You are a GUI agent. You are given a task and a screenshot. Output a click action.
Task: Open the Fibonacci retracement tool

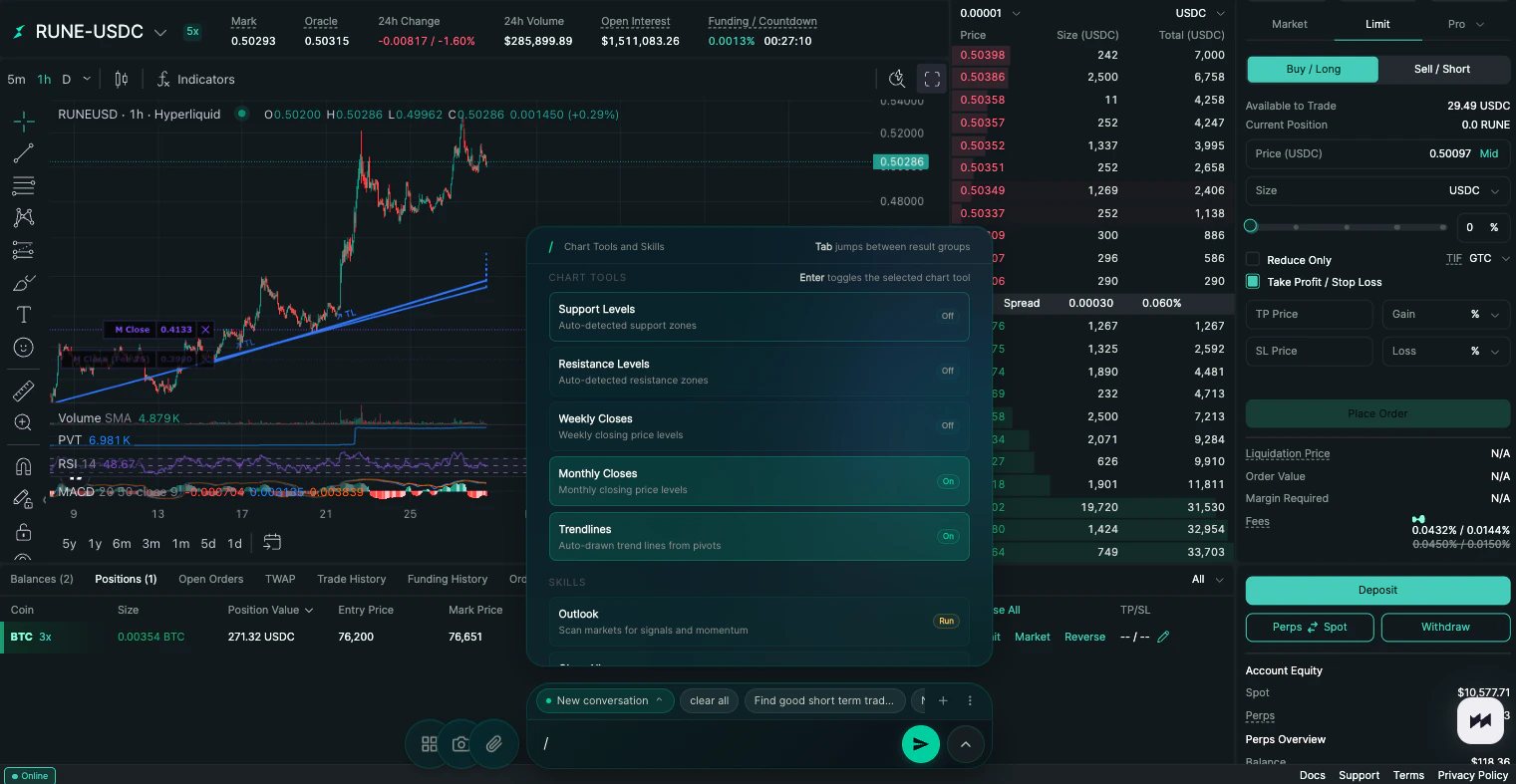[24, 185]
